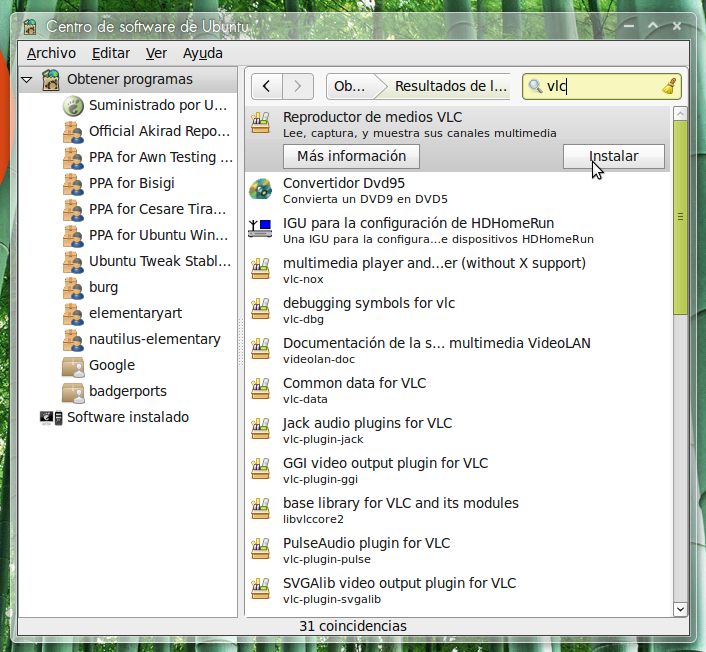Click the PPA for Bisigi icon
The height and width of the screenshot is (652, 706).
(73, 184)
